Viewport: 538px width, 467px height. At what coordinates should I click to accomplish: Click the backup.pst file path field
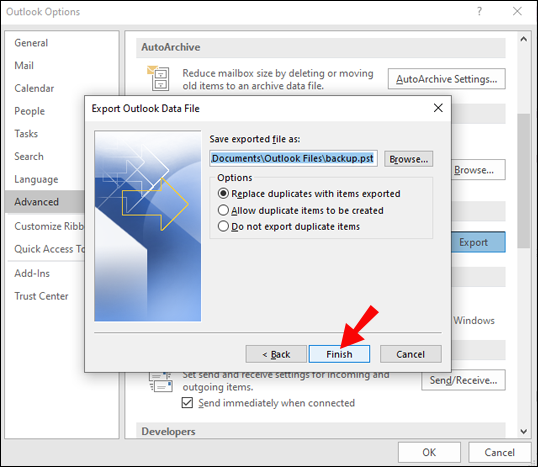[x=293, y=159]
